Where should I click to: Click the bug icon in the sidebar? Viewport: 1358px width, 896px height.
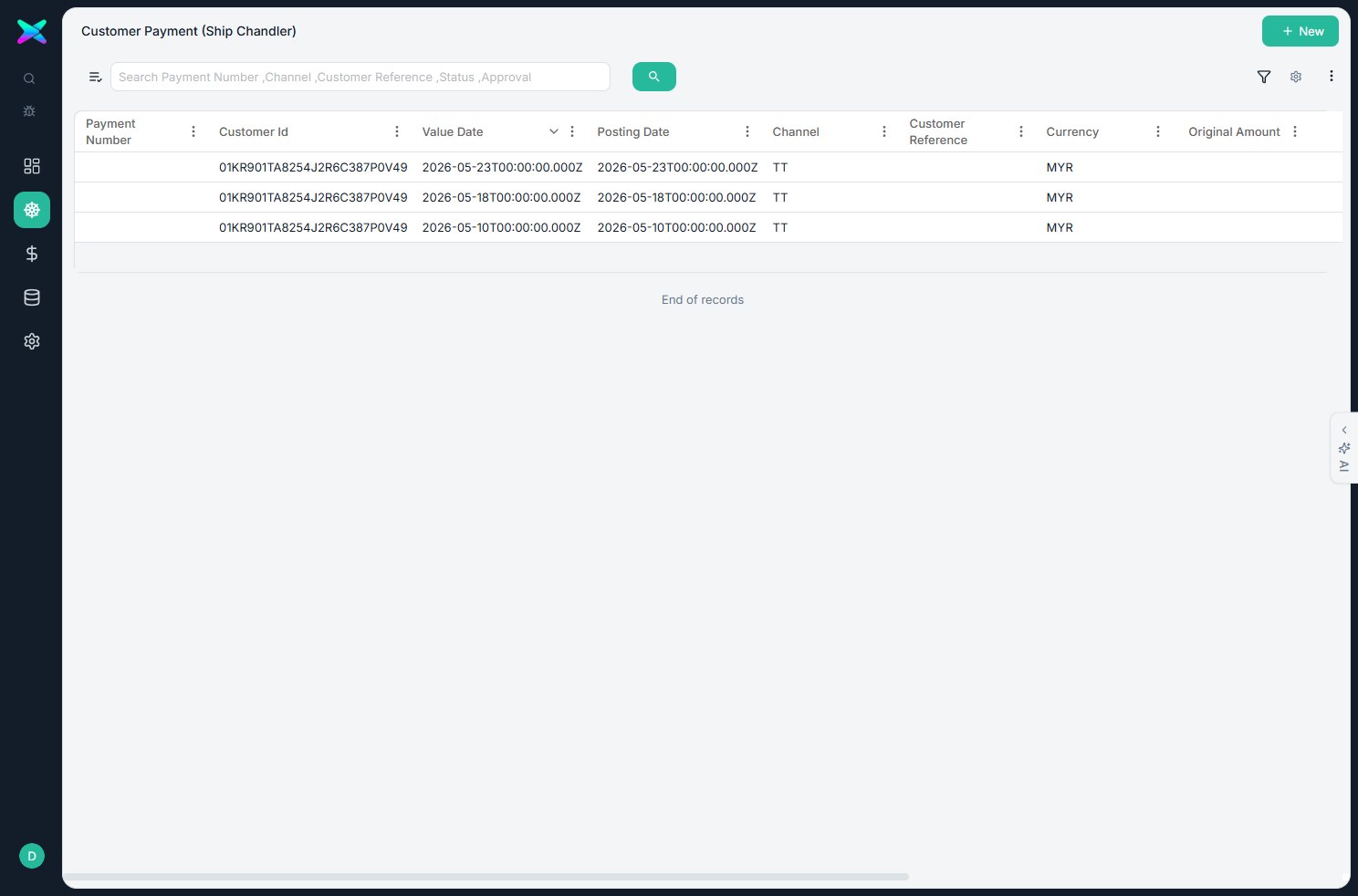pyautogui.click(x=29, y=111)
